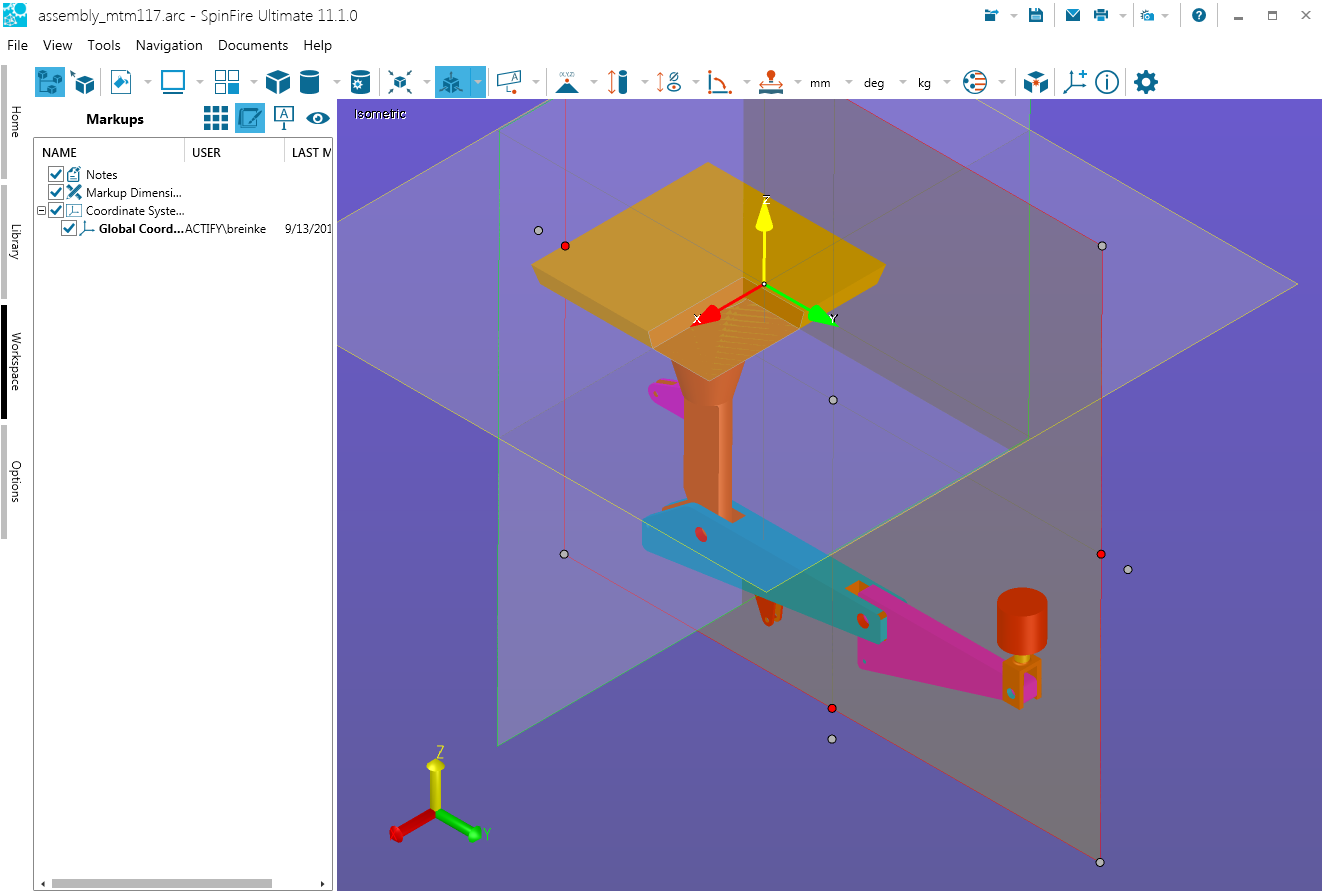Click the USER column header
This screenshot has width=1323, height=892.
(x=207, y=152)
